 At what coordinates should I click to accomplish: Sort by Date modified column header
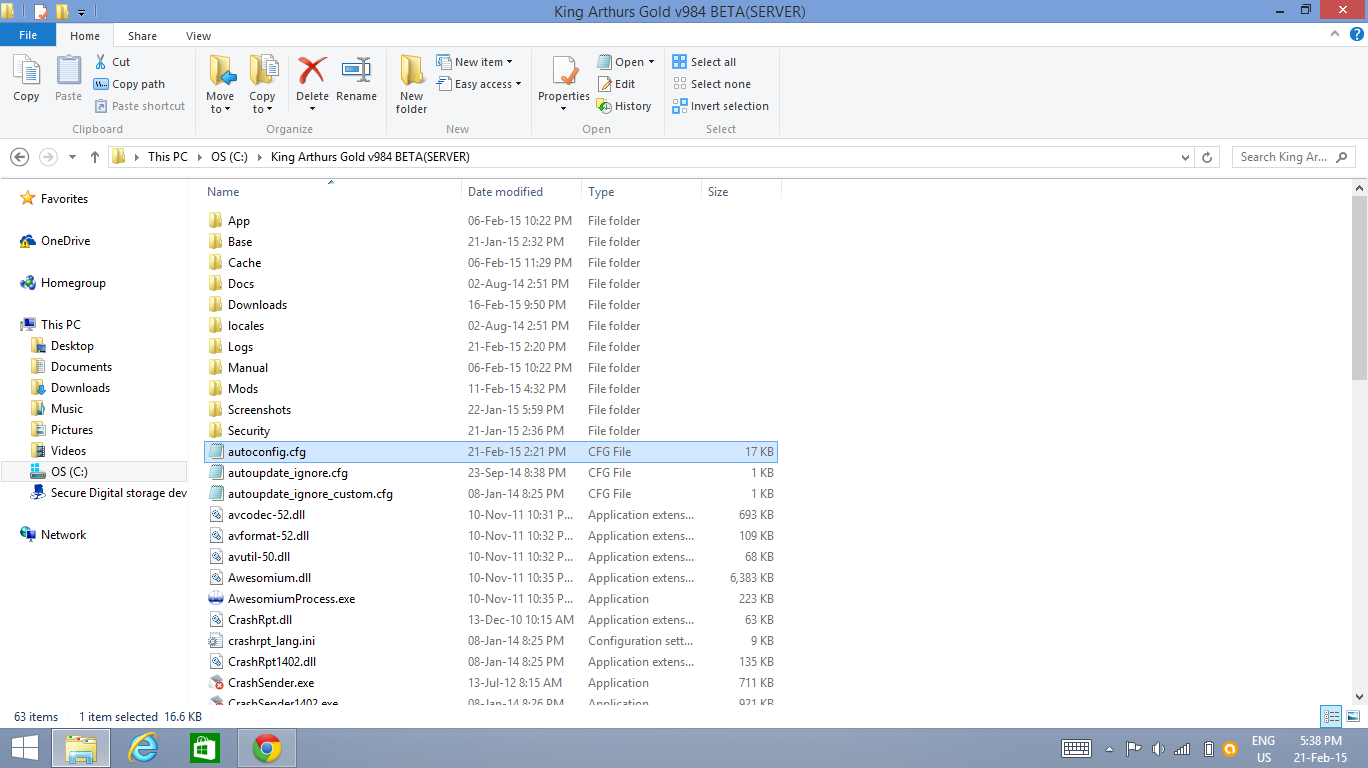tap(505, 192)
